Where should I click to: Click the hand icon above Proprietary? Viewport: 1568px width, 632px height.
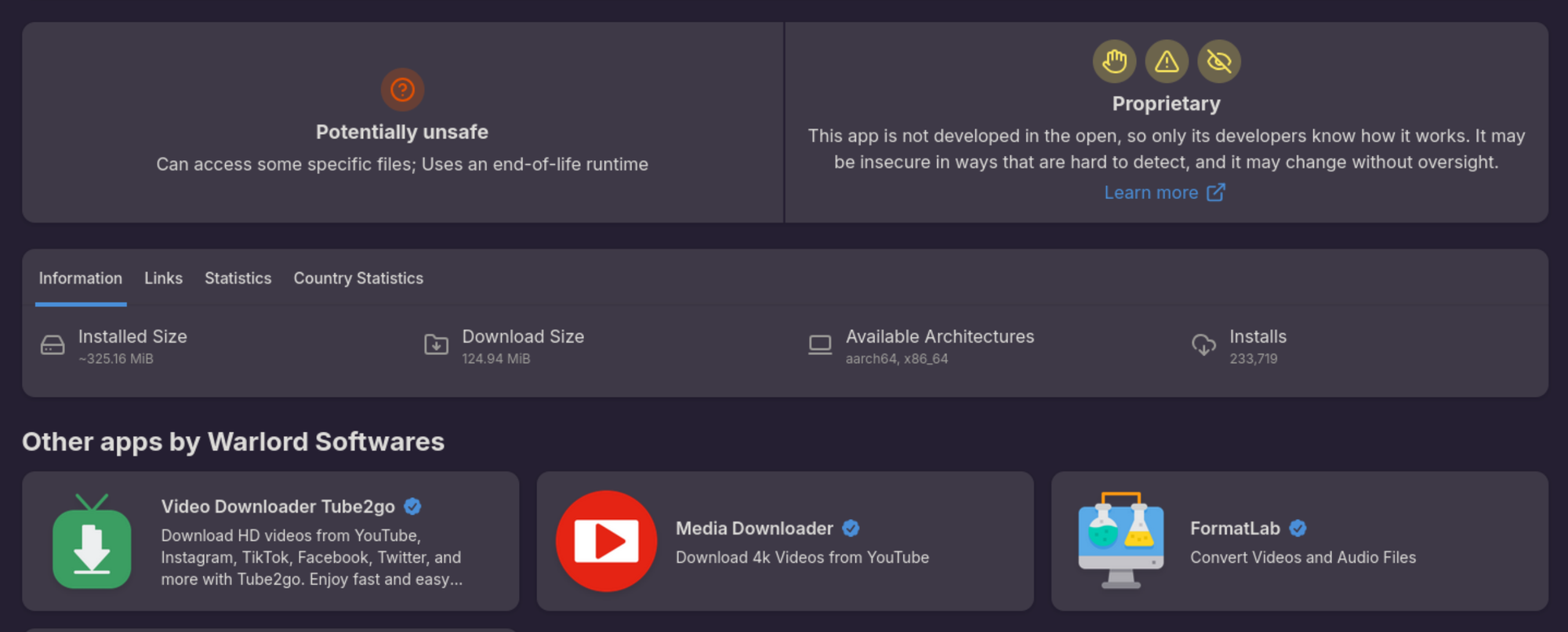pyautogui.click(x=1114, y=61)
